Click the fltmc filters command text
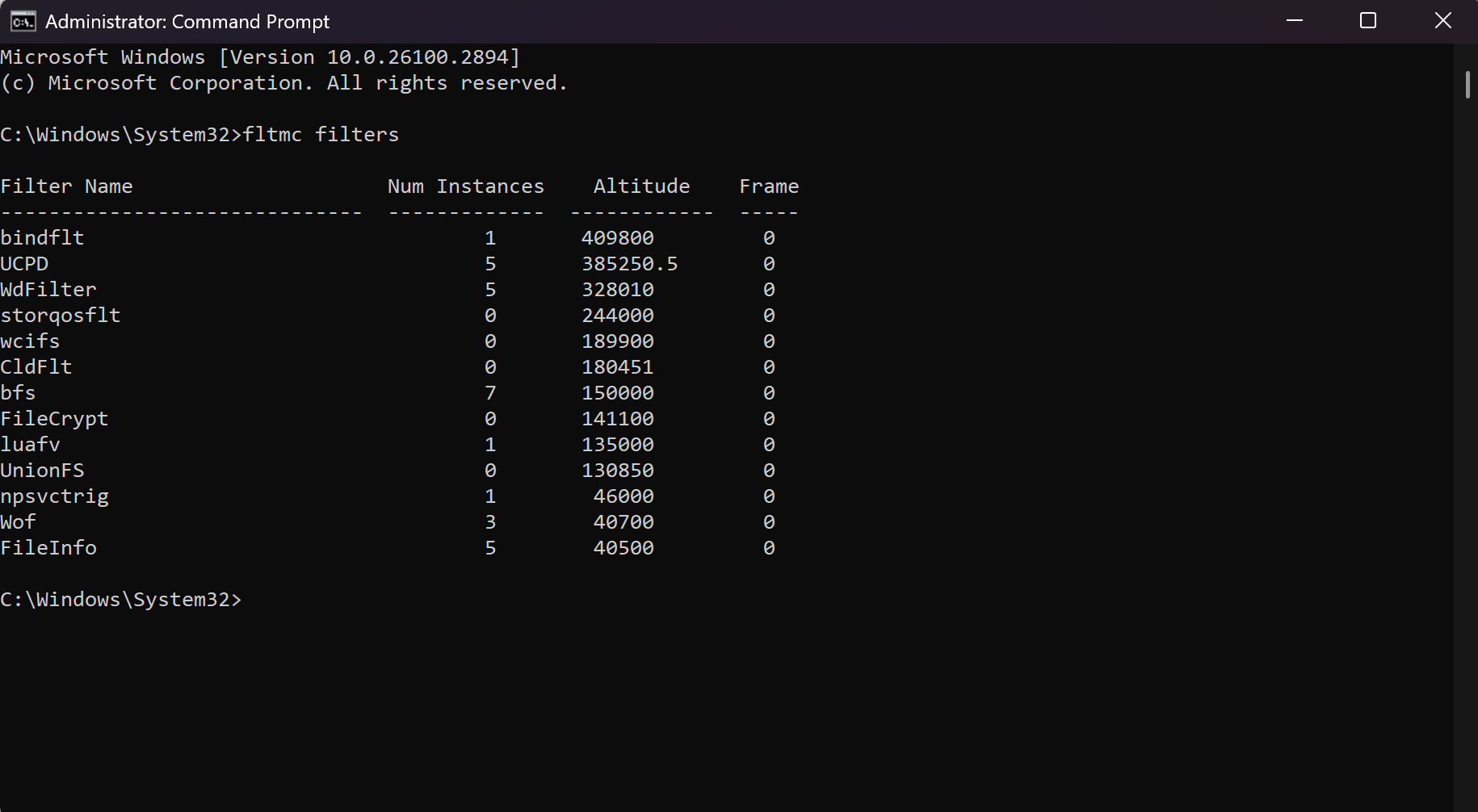 321,135
